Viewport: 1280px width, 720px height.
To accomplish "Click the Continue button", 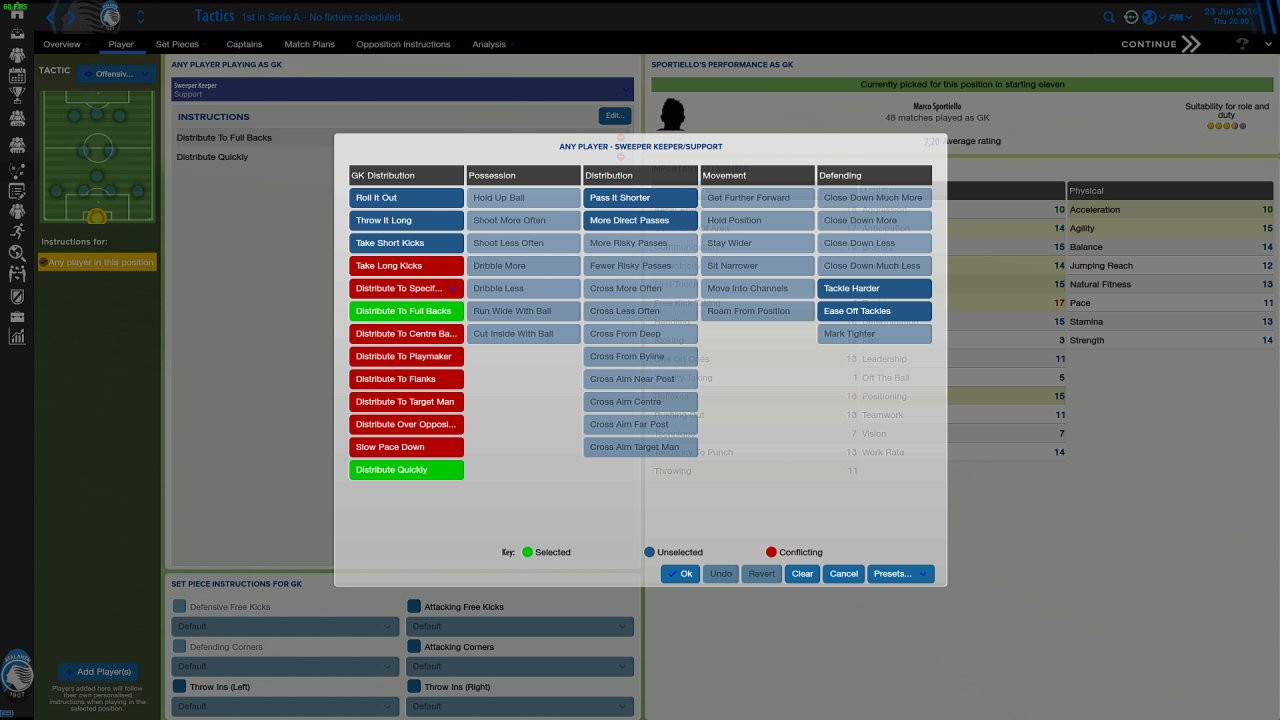I will pos(1160,44).
